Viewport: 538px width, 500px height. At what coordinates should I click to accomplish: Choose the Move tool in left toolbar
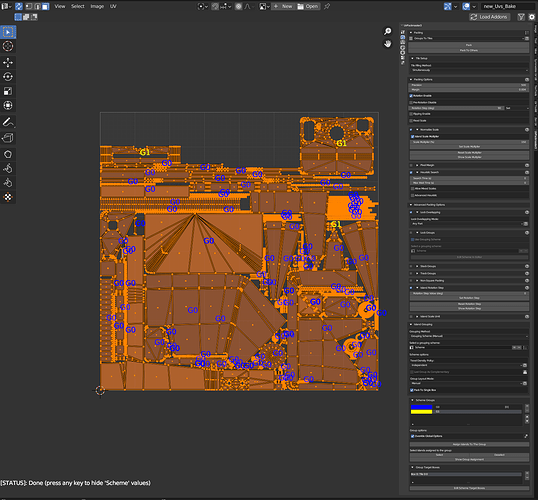pos(8,62)
